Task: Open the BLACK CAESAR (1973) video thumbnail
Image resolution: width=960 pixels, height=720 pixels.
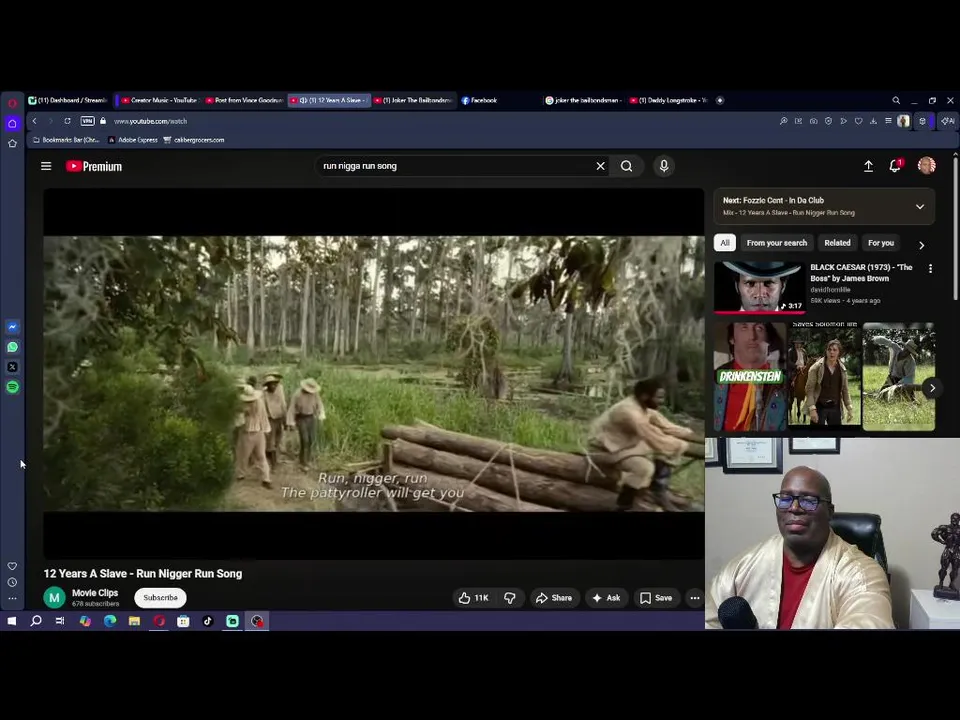Action: click(759, 287)
